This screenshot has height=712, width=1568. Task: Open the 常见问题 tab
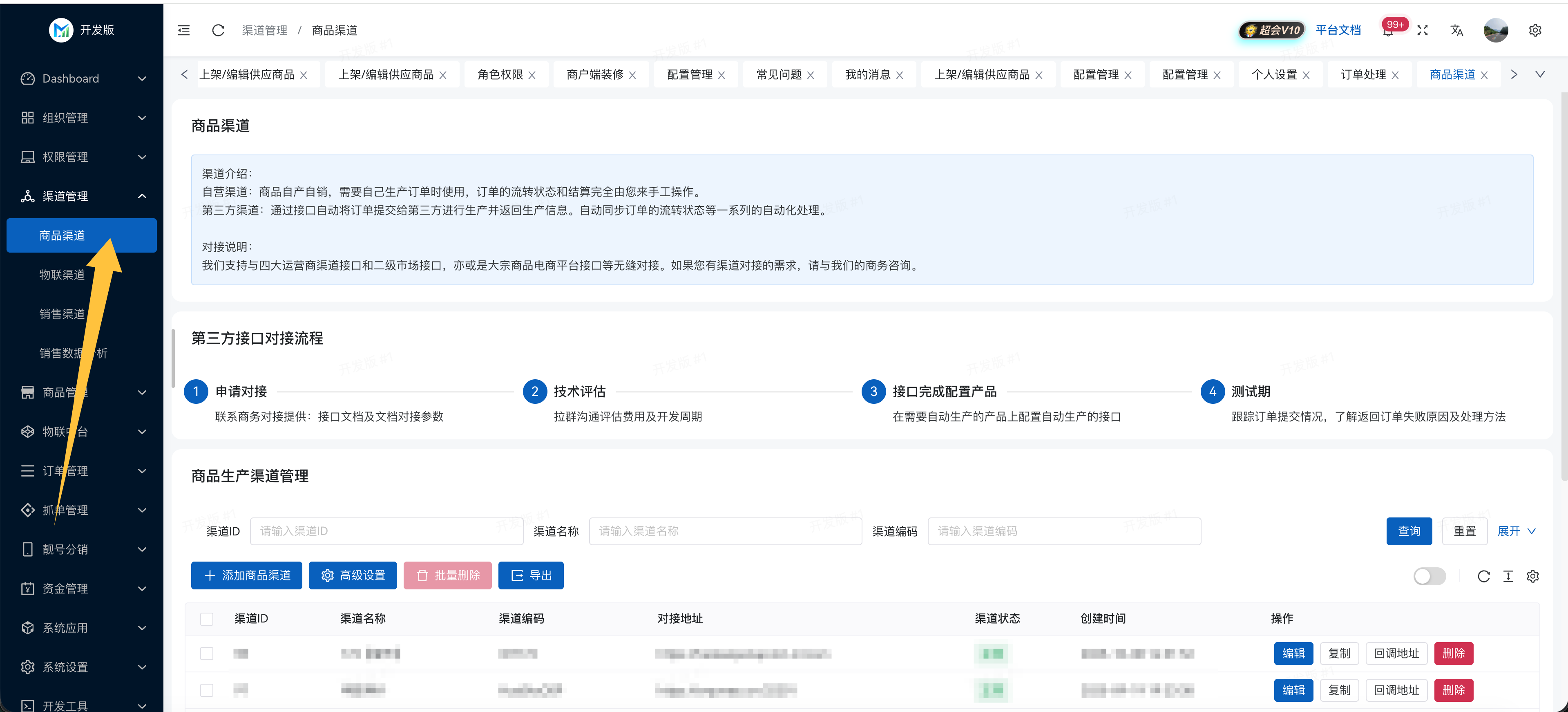pyautogui.click(x=779, y=74)
